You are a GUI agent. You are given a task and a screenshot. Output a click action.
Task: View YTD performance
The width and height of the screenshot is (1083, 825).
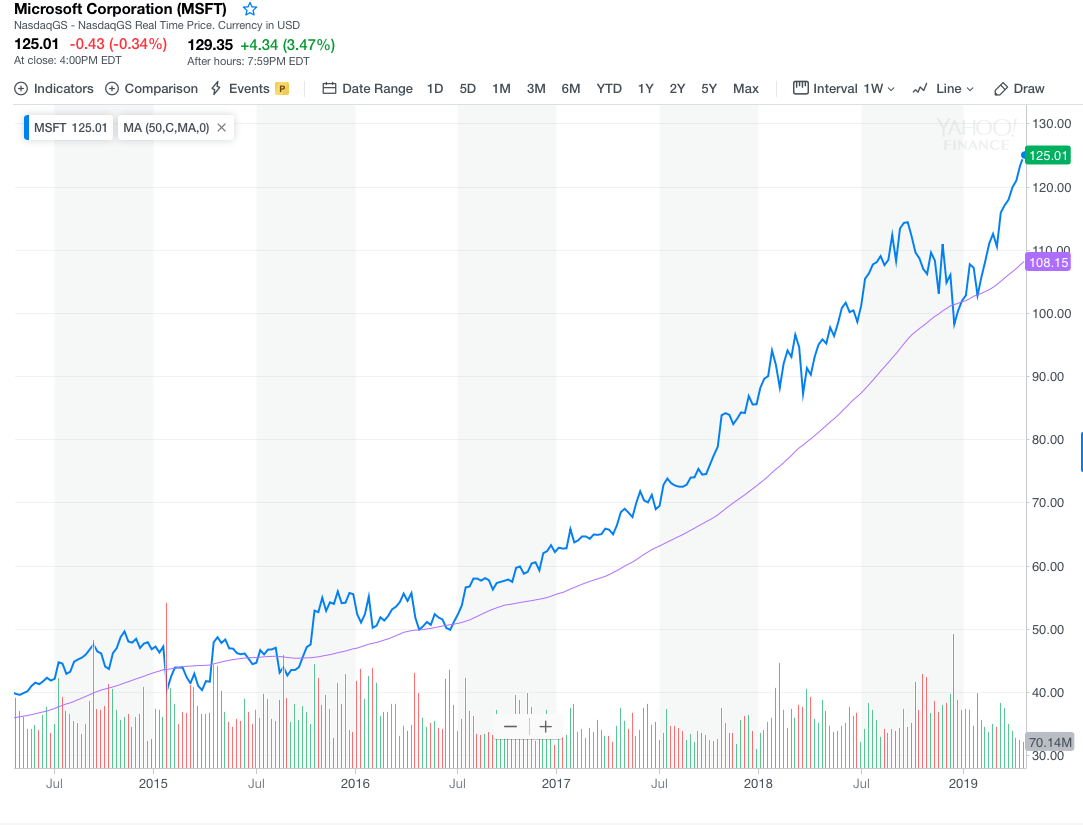(x=608, y=88)
